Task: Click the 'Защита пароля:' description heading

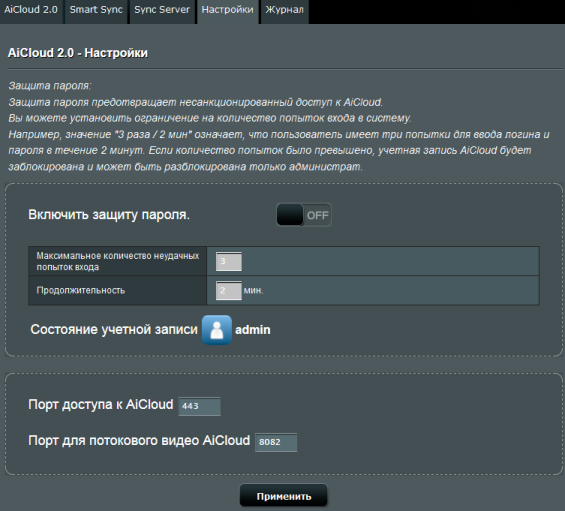Action: (50, 86)
